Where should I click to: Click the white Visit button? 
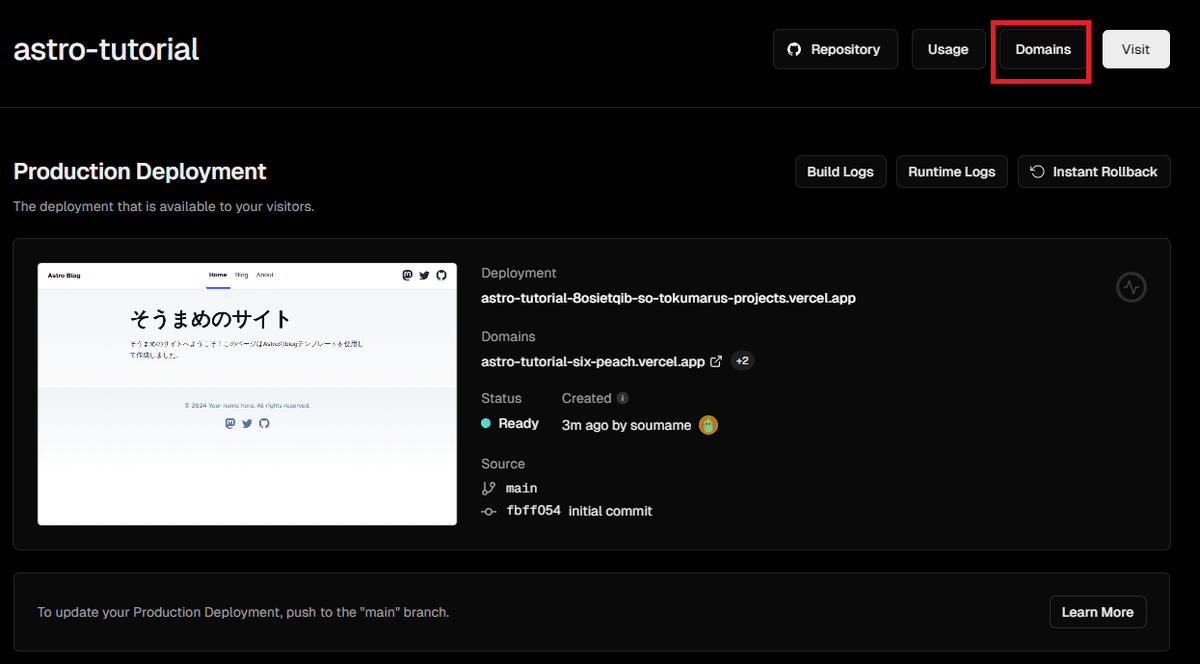click(x=1136, y=49)
